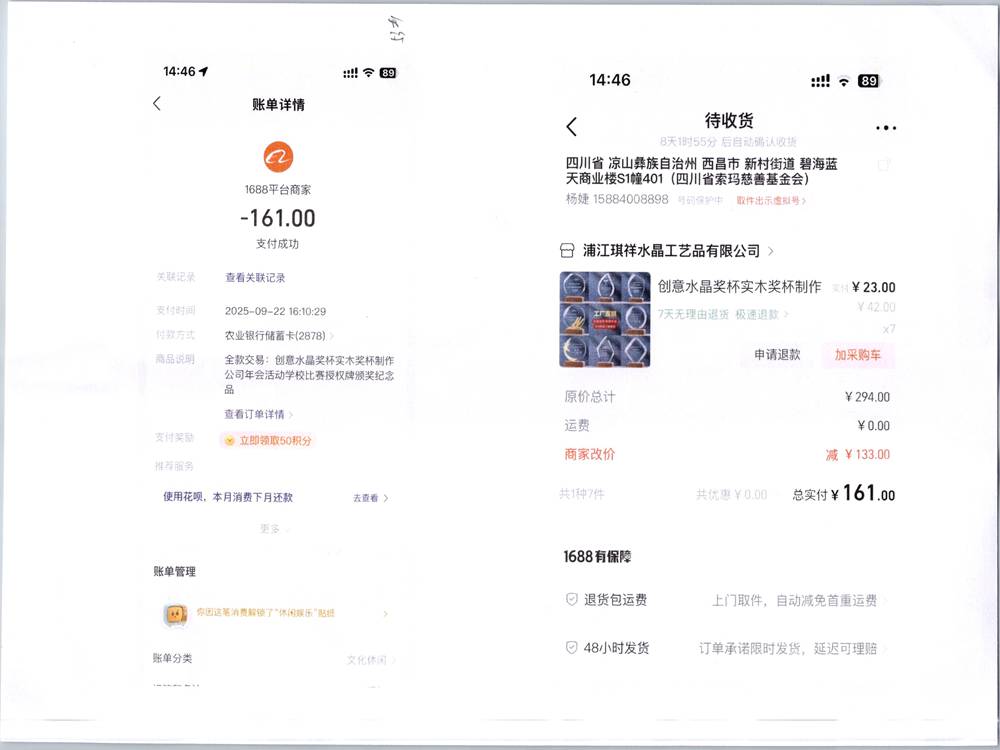1000x750 pixels.
Task: Expand 农业银行储蓄卡(2878) payment method details
Action: (x=279, y=336)
